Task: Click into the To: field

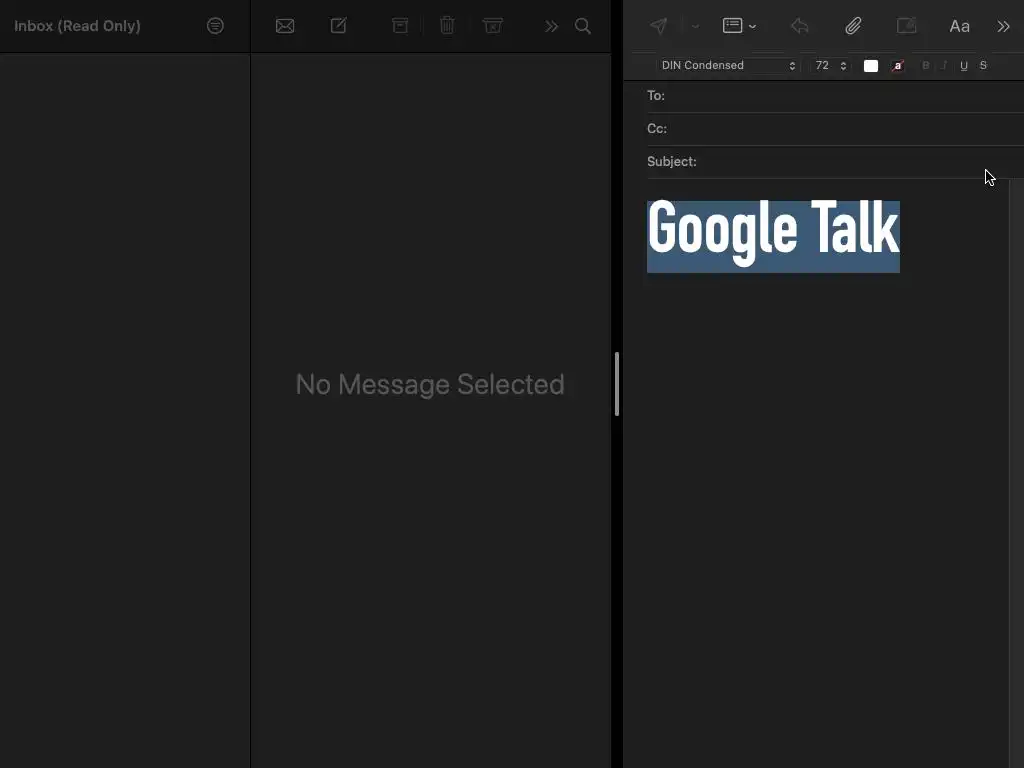Action: point(835,96)
